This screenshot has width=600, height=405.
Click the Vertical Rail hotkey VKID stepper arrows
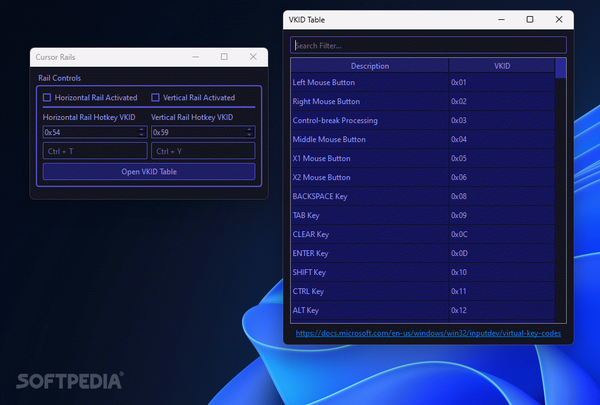[250, 132]
